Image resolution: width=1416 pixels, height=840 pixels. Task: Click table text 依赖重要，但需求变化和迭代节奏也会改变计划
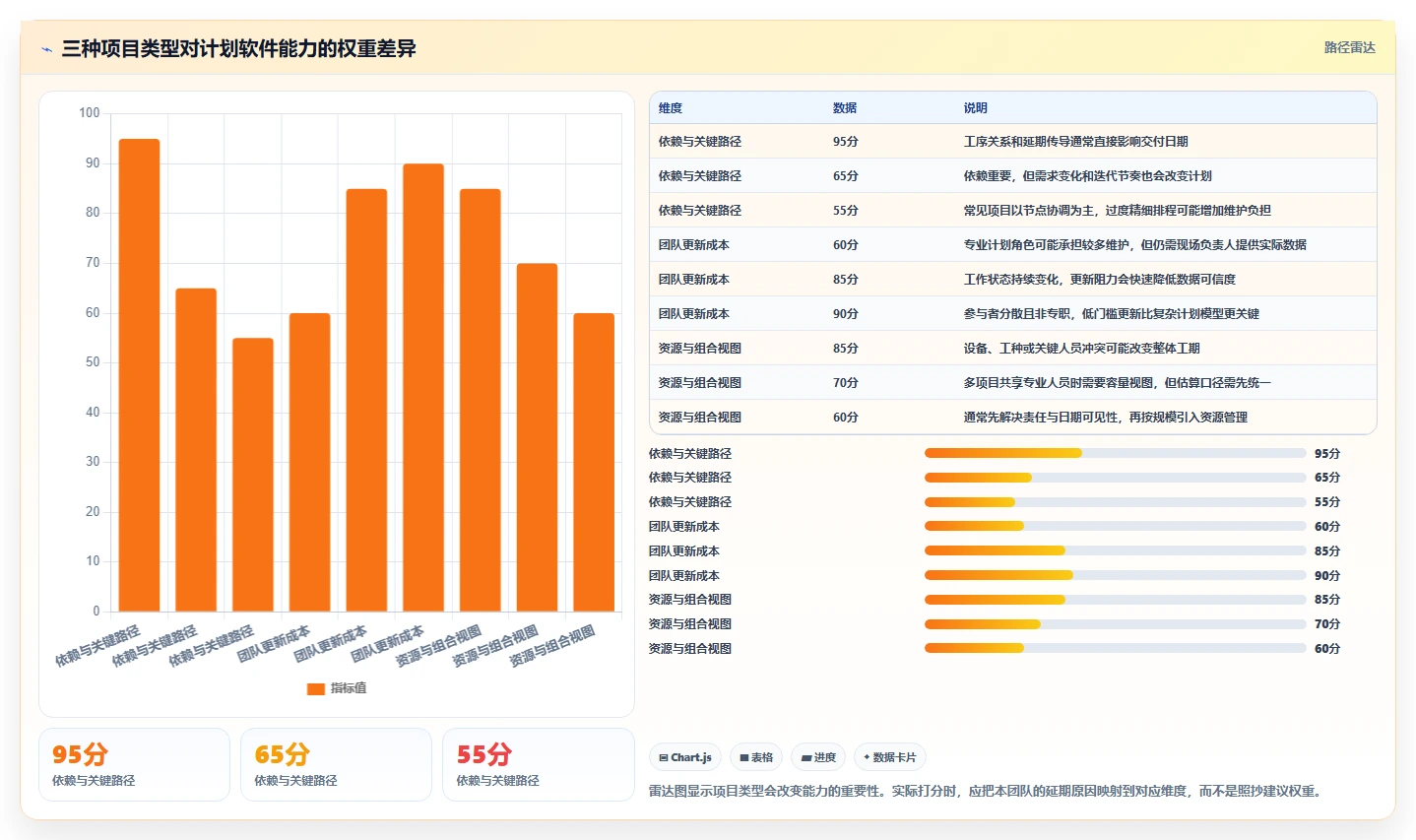[x=1087, y=176]
